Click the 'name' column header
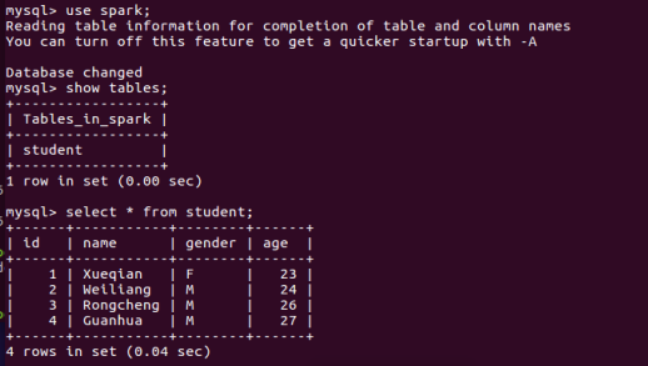Viewport: 648px width, 367px height. click(x=100, y=243)
